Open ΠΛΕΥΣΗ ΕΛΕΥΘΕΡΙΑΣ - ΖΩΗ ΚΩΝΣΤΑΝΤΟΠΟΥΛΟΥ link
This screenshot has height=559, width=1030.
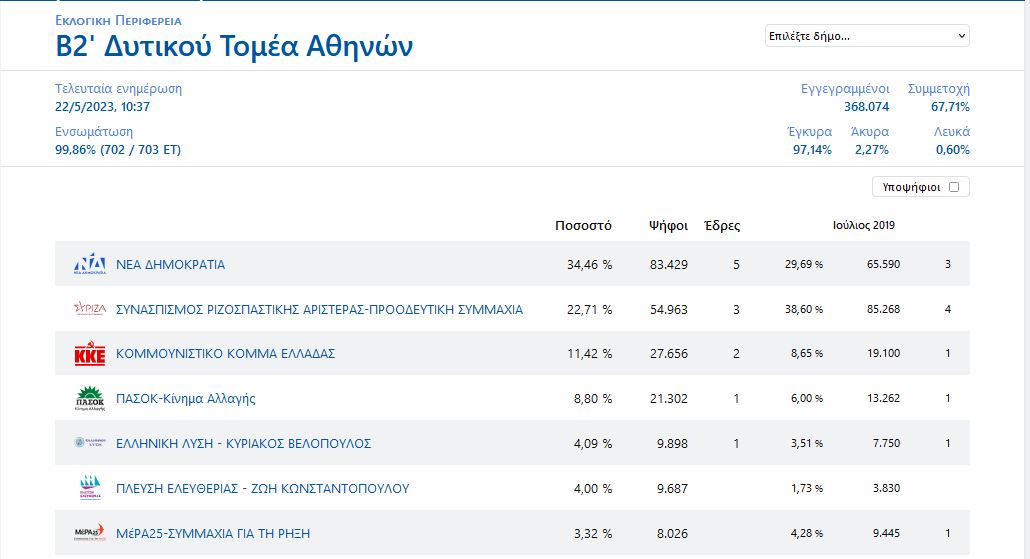tap(262, 488)
